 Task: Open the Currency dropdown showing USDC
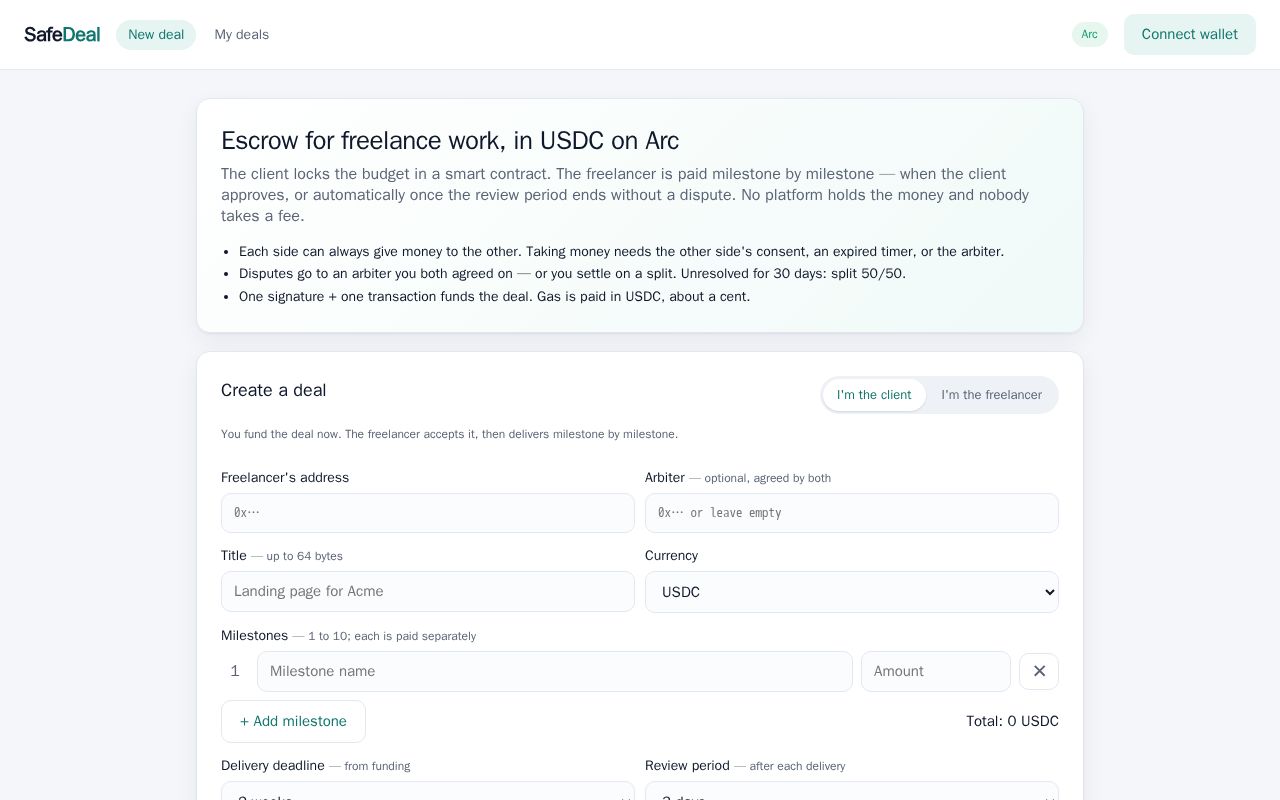(x=852, y=592)
